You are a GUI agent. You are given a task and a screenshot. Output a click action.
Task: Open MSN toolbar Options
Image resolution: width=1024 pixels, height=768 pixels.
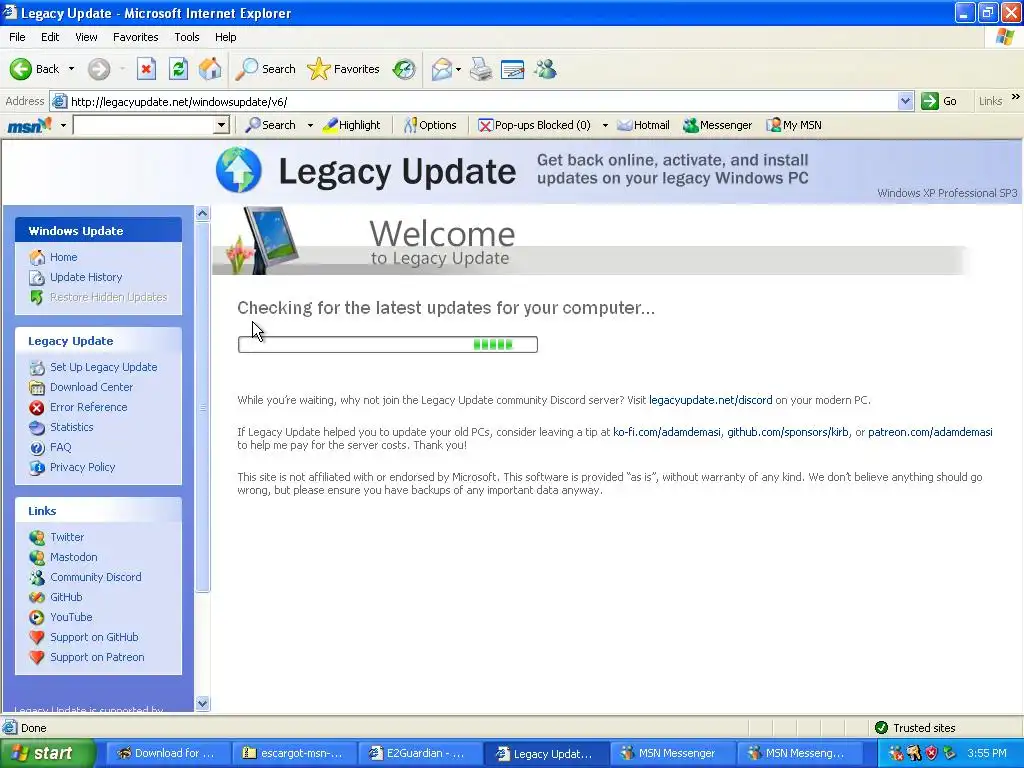click(430, 125)
